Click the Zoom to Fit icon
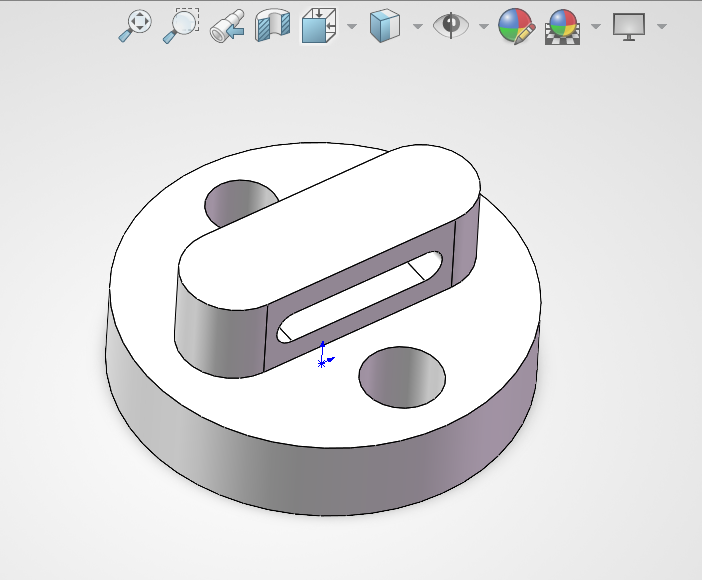The image size is (702, 580). 135,26
